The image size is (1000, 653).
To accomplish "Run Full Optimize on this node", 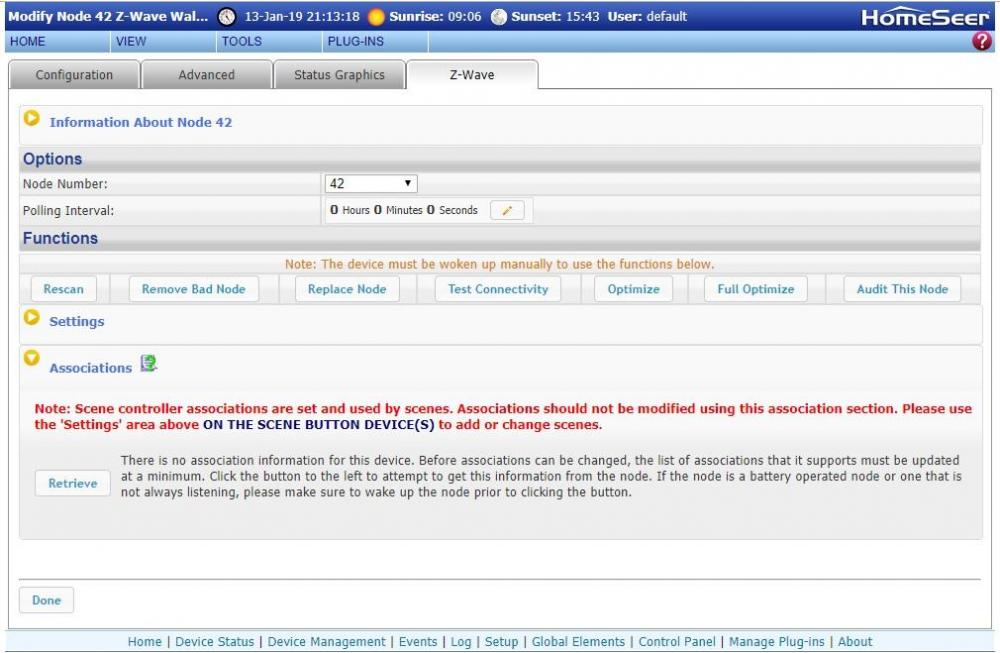I will [x=755, y=289].
